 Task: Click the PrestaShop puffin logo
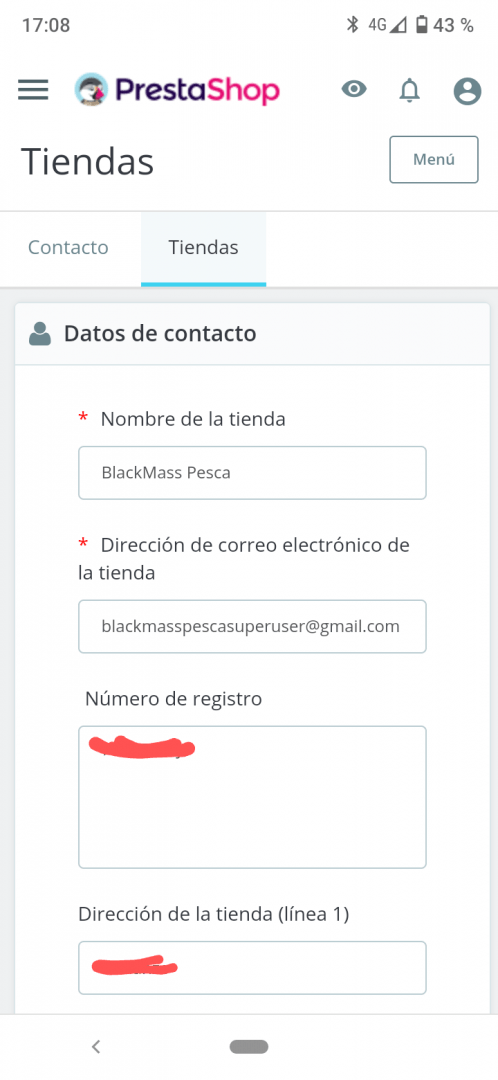point(91,90)
